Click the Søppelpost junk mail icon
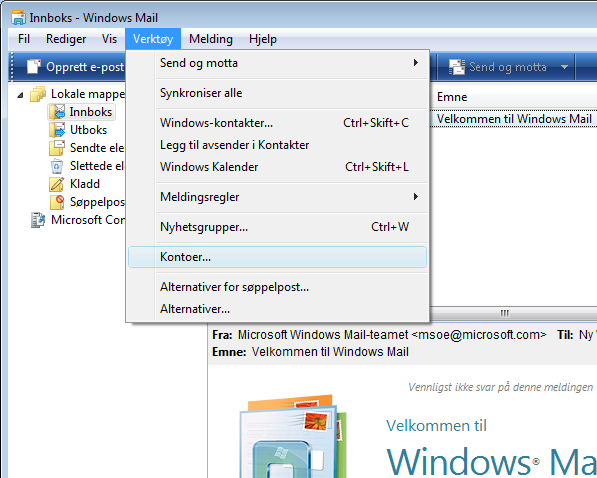 click(x=57, y=202)
